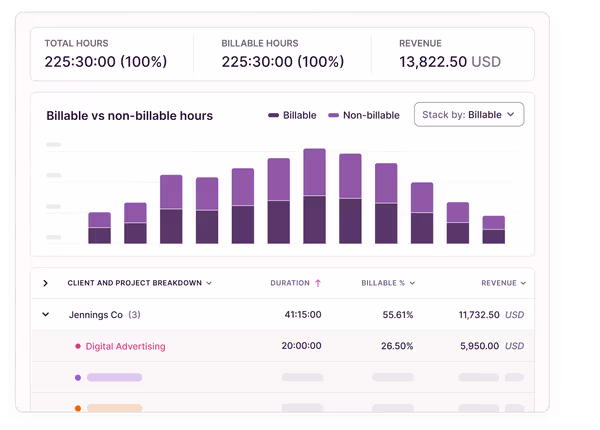Click the Jennings Co client name
The width and height of the screenshot is (600, 430).
click(96, 314)
